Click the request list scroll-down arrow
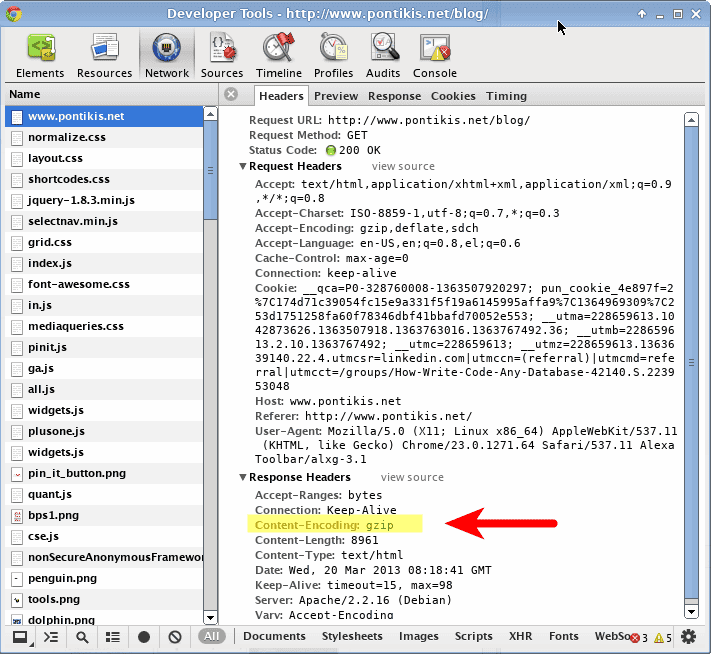Image resolution: width=712 pixels, height=654 pixels. (210, 618)
